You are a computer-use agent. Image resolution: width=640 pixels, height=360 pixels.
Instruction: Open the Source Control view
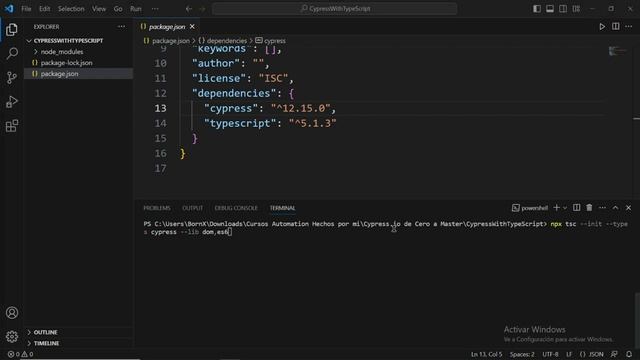pyautogui.click(x=12, y=78)
